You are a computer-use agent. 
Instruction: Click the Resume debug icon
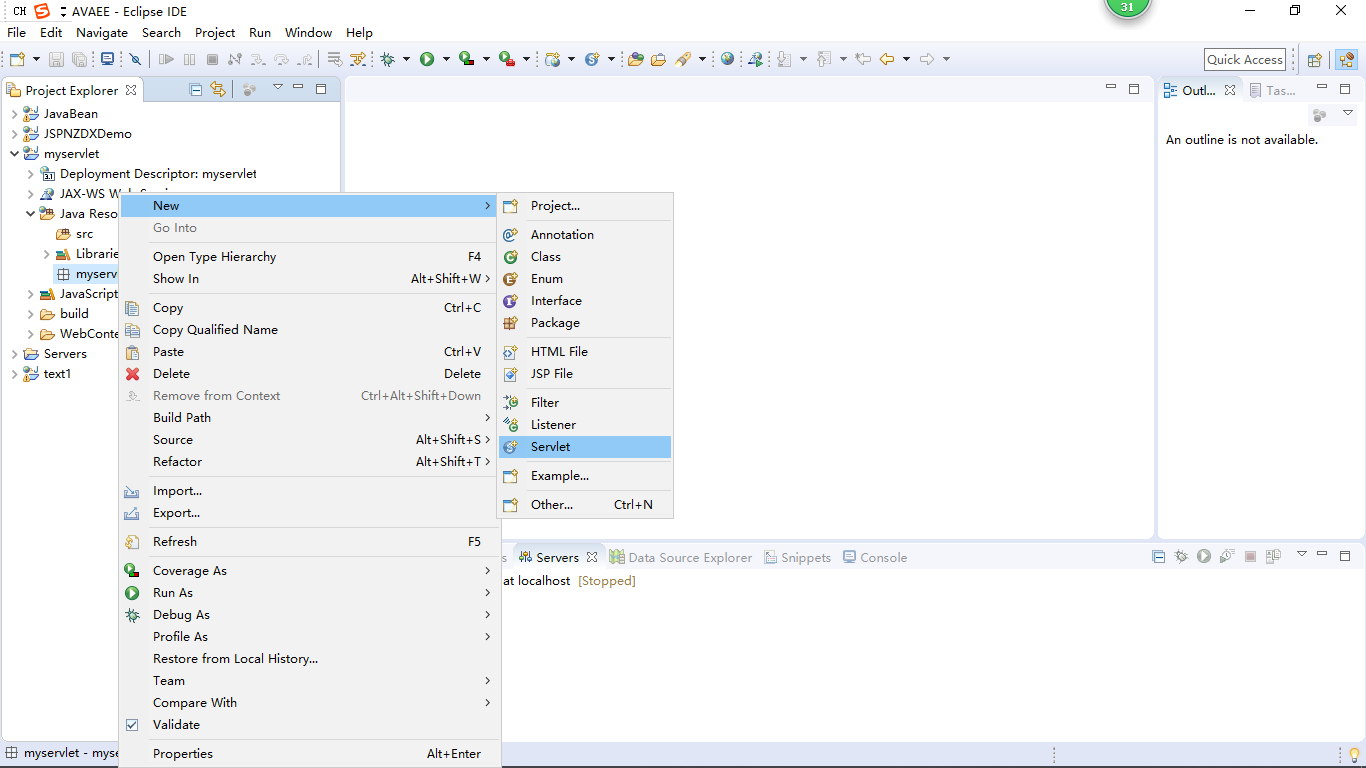click(167, 59)
